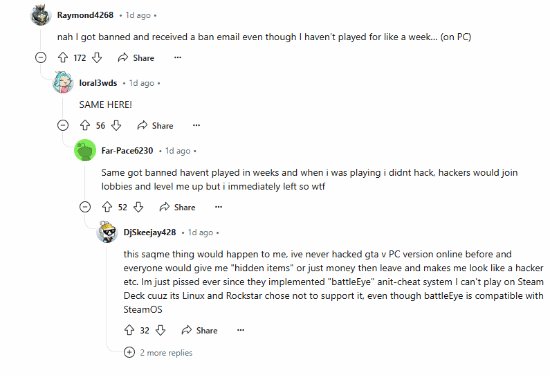Upvote DjSkeejay428's comment
The width and height of the screenshot is (550, 375).
(129, 330)
